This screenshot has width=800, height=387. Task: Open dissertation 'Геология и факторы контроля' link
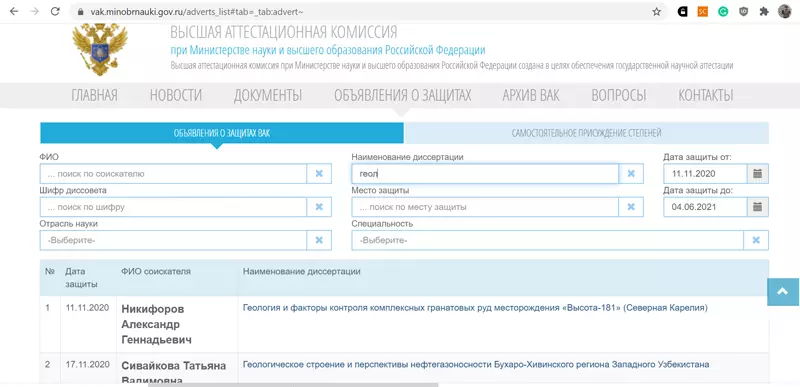click(x=475, y=308)
